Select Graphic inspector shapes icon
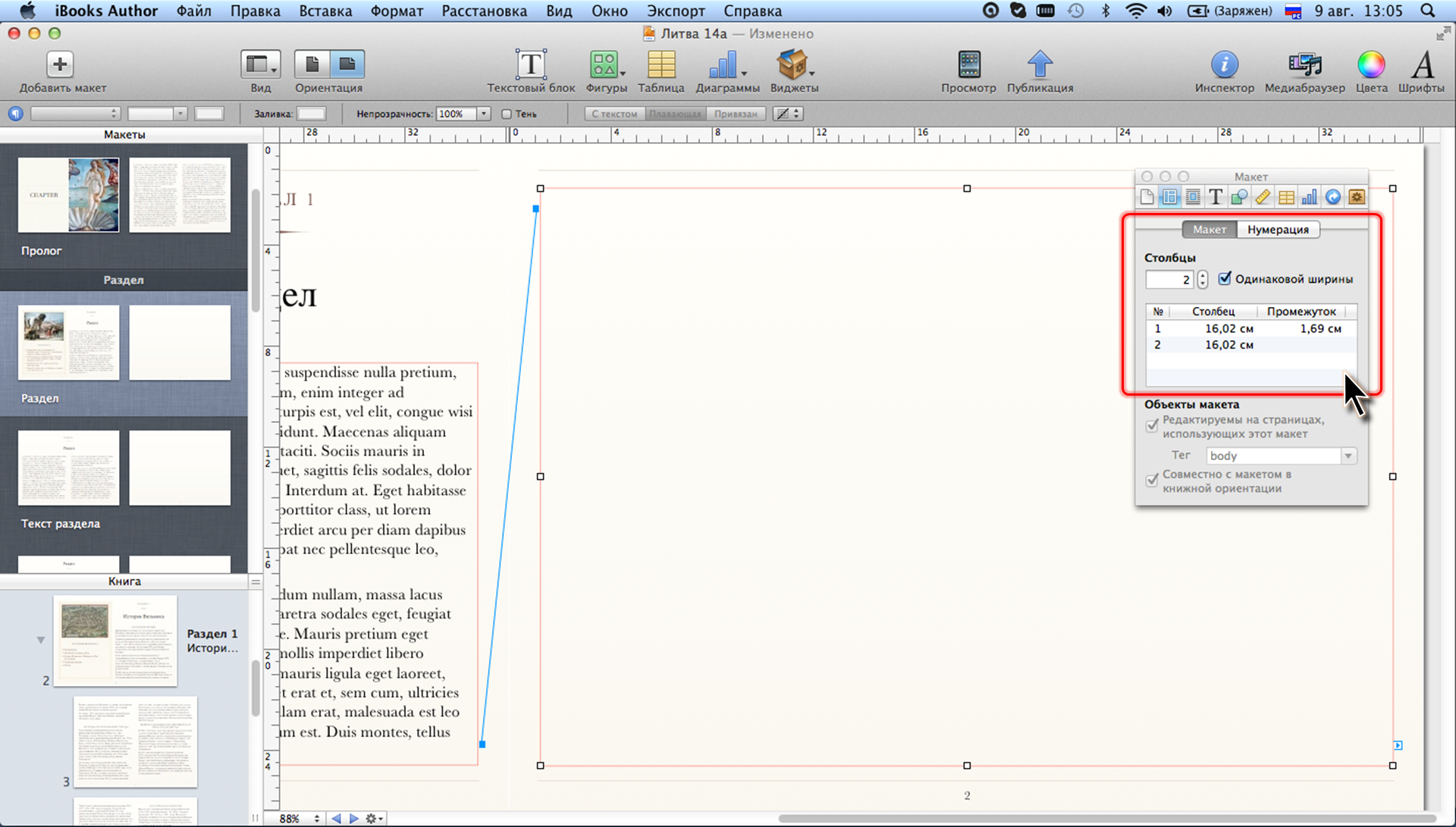Screen dimensions: 1456x827 click(1239, 197)
